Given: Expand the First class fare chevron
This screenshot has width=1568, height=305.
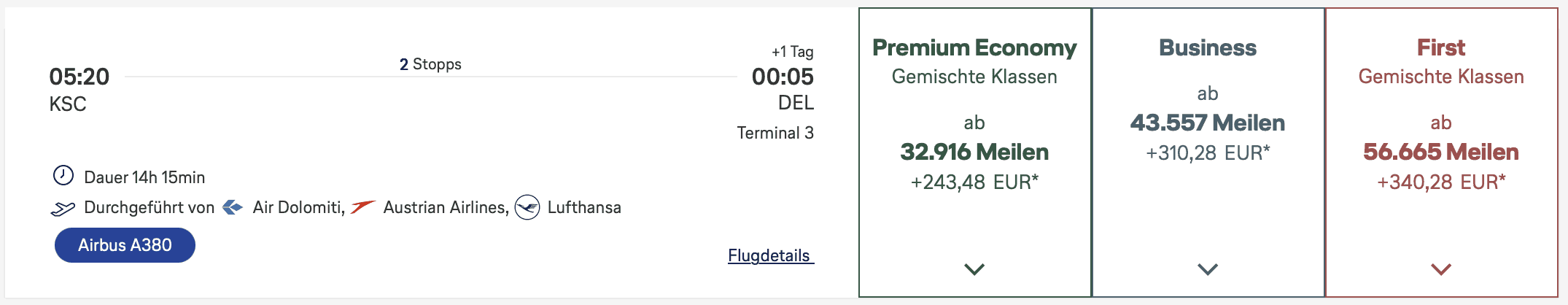Looking at the screenshot, I should [1441, 269].
